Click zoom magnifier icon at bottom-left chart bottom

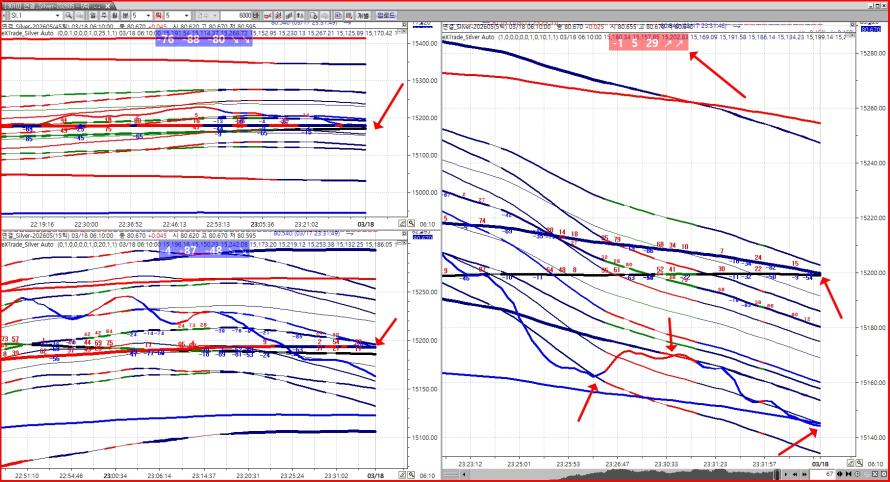pos(410,475)
